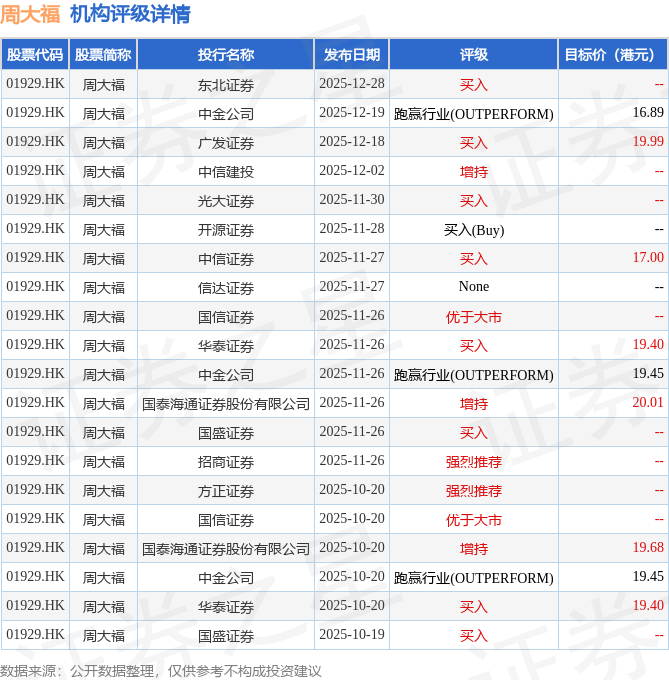Viewport: 669px width, 680px height.
Task: Select the date 2025-11-30
Action: tap(352, 199)
